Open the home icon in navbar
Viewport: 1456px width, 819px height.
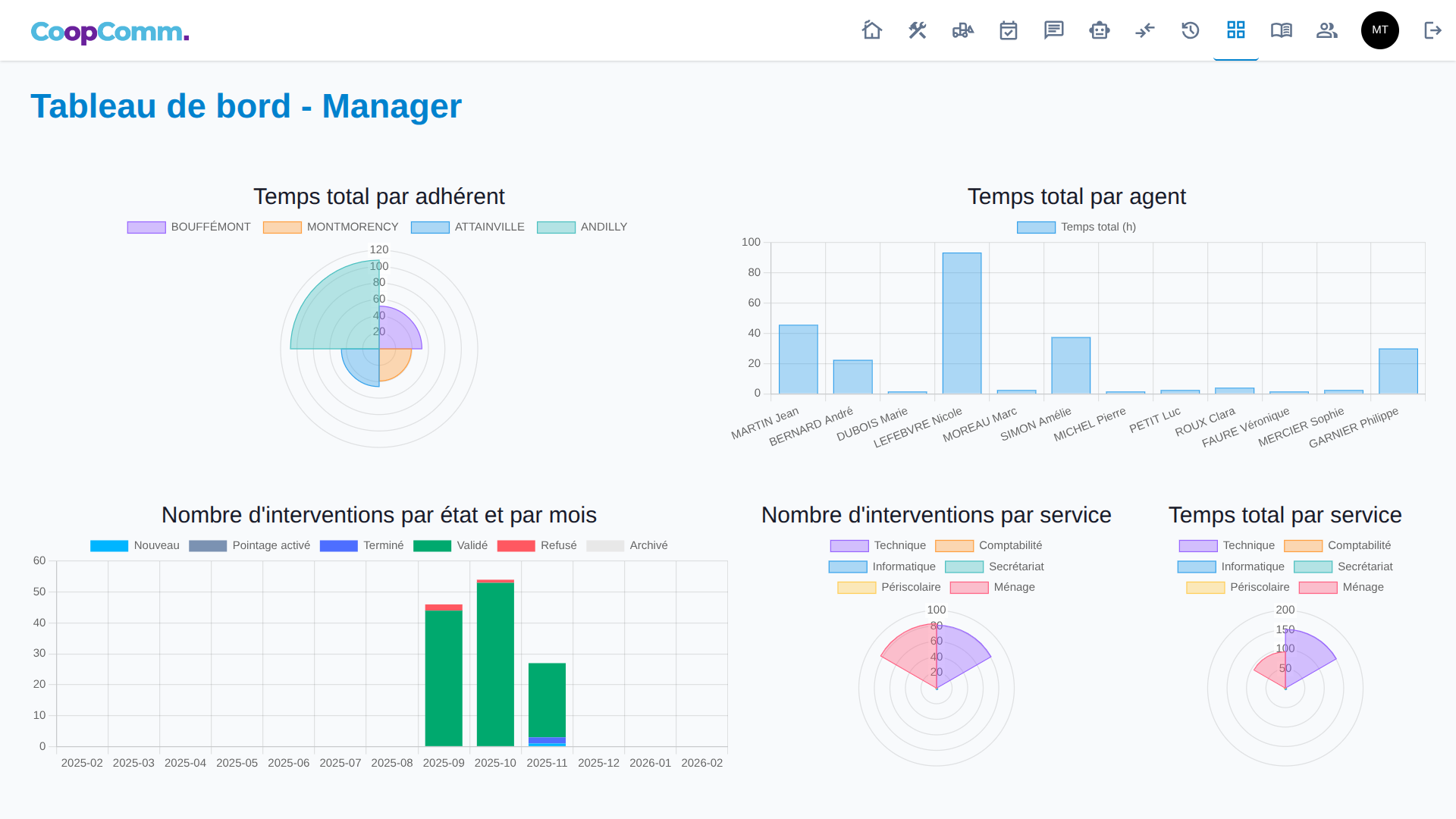pyautogui.click(x=872, y=30)
